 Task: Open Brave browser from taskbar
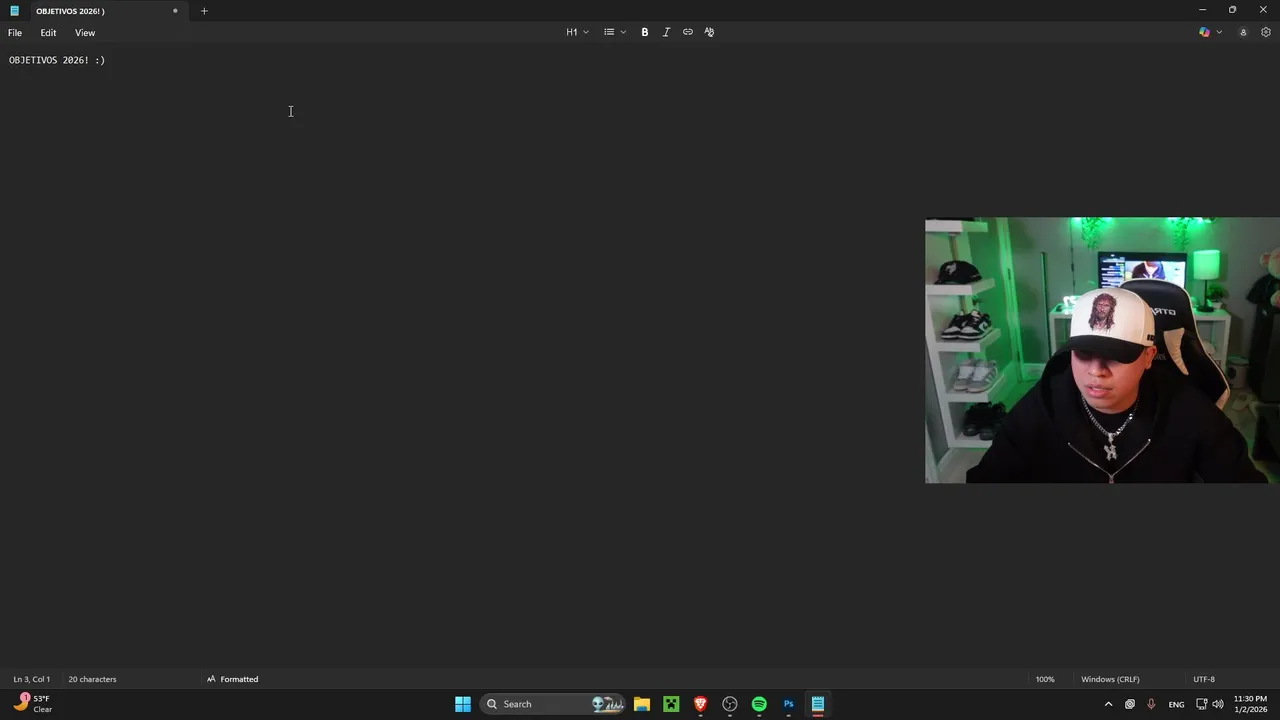coord(701,704)
